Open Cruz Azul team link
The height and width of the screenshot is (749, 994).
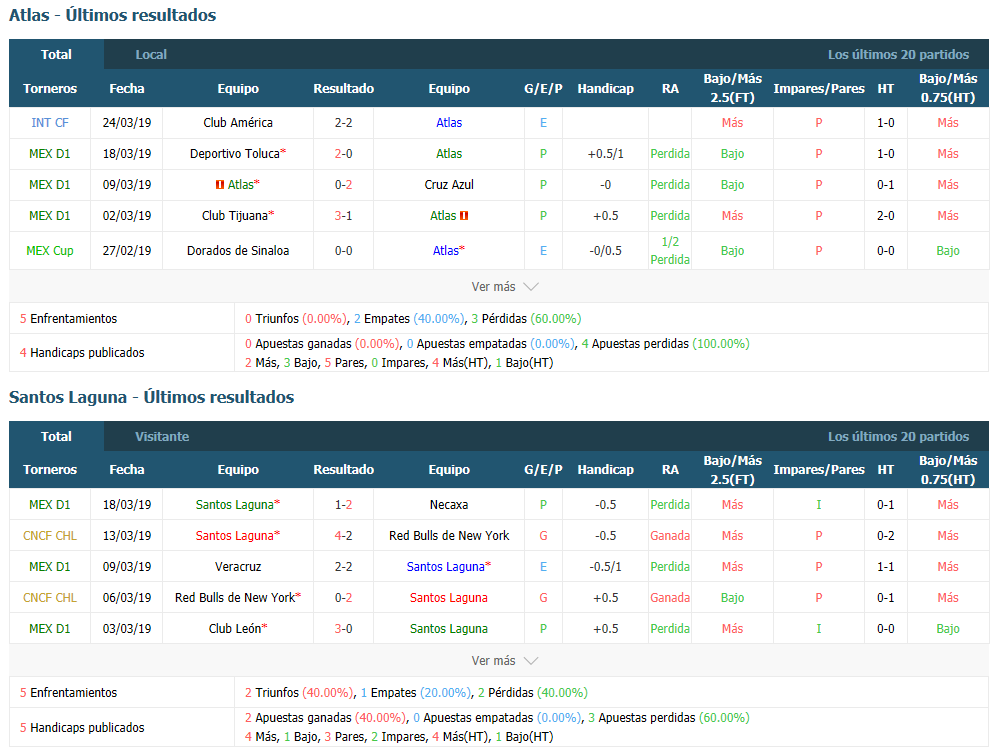pos(449,185)
